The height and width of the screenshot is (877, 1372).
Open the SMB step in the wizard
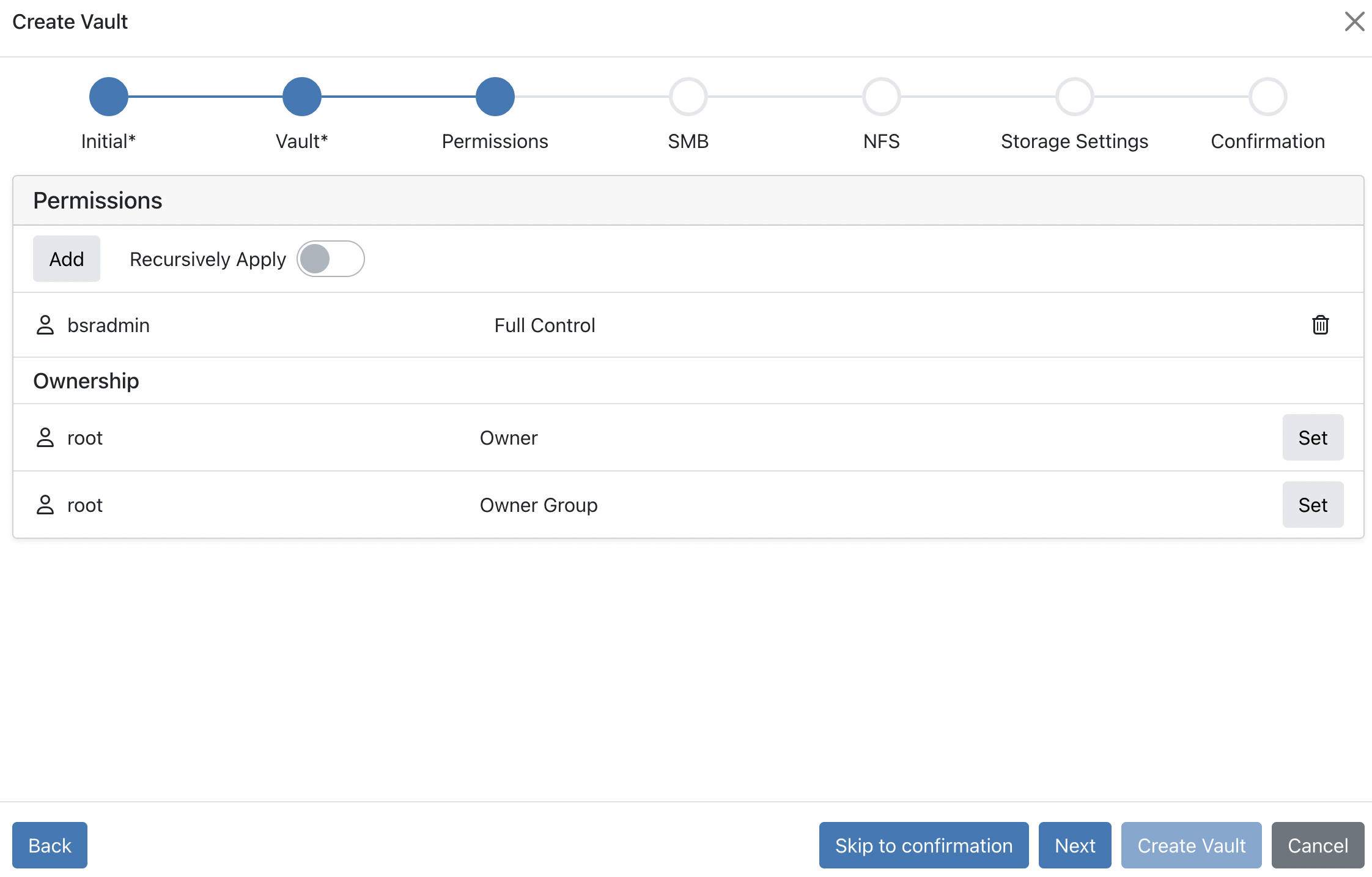[x=688, y=97]
